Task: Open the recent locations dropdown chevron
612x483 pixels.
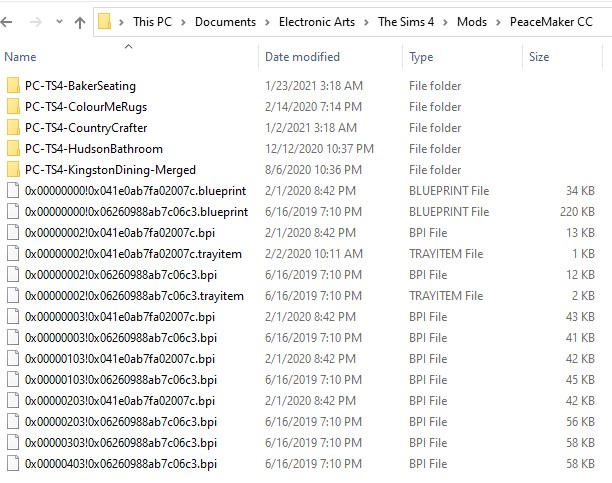Action: point(59,21)
